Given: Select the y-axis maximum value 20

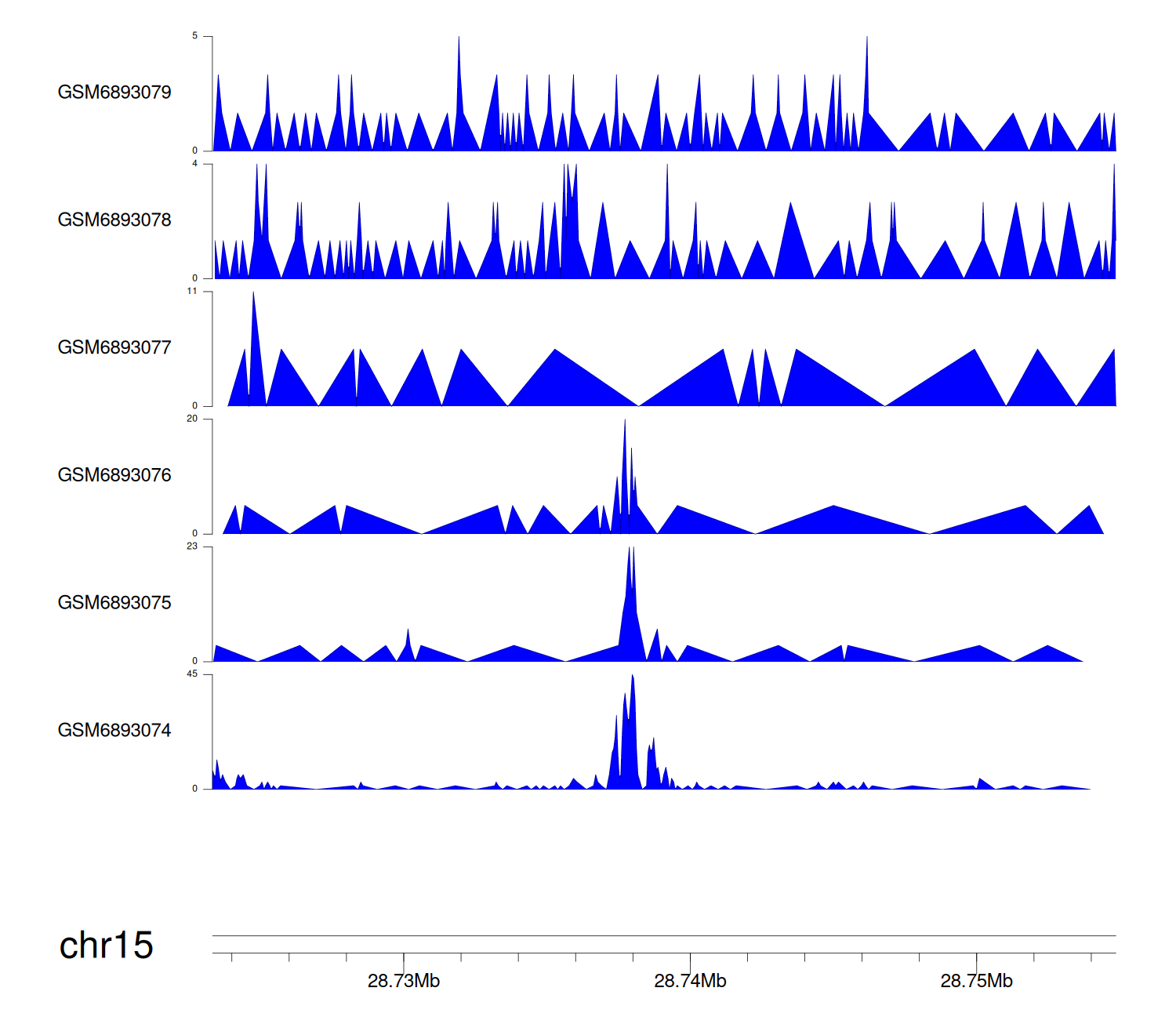Looking at the screenshot, I should [x=192, y=419].
